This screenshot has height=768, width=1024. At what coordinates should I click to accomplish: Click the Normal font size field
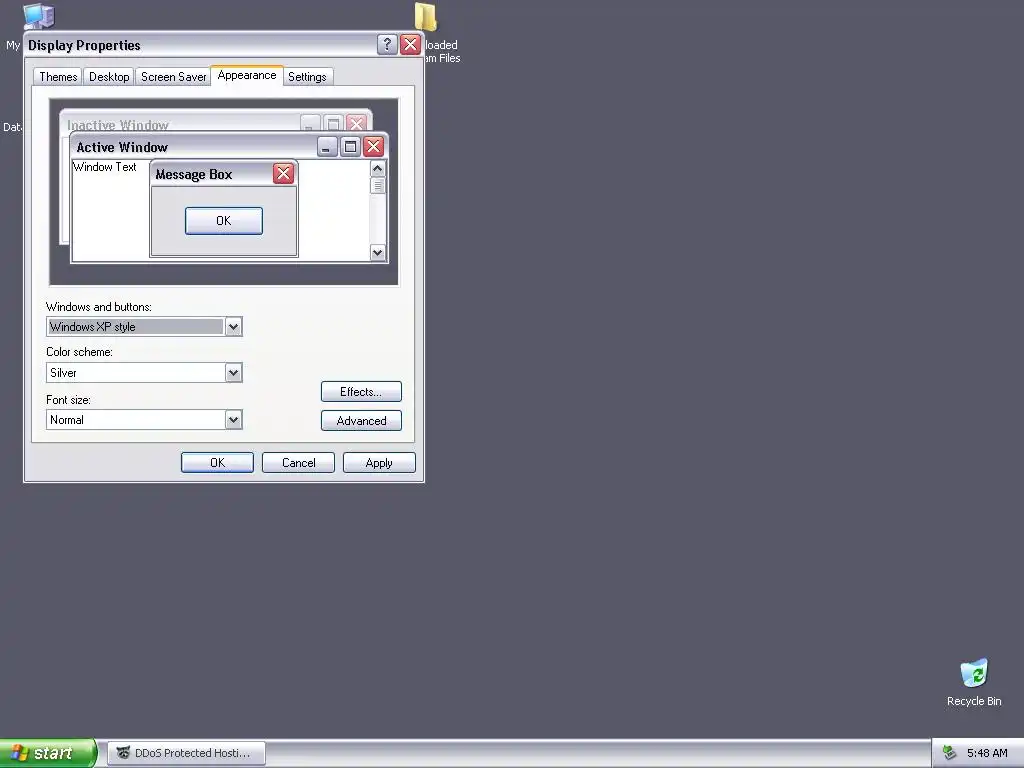(144, 420)
